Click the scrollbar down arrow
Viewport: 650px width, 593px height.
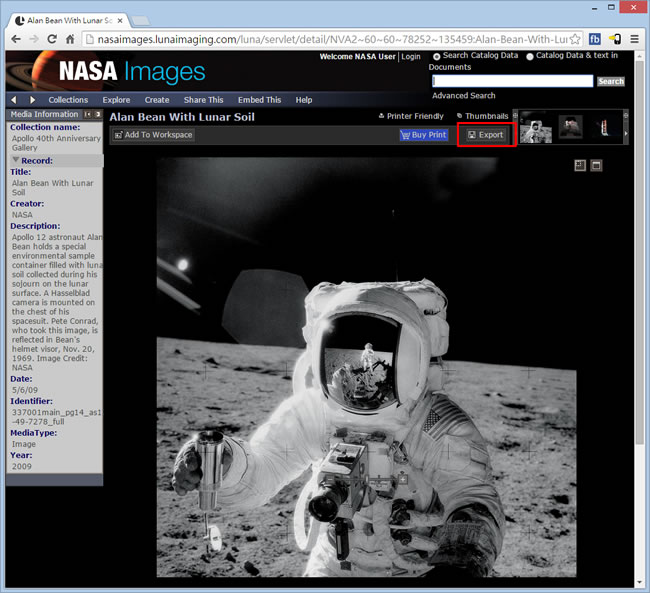(640, 583)
